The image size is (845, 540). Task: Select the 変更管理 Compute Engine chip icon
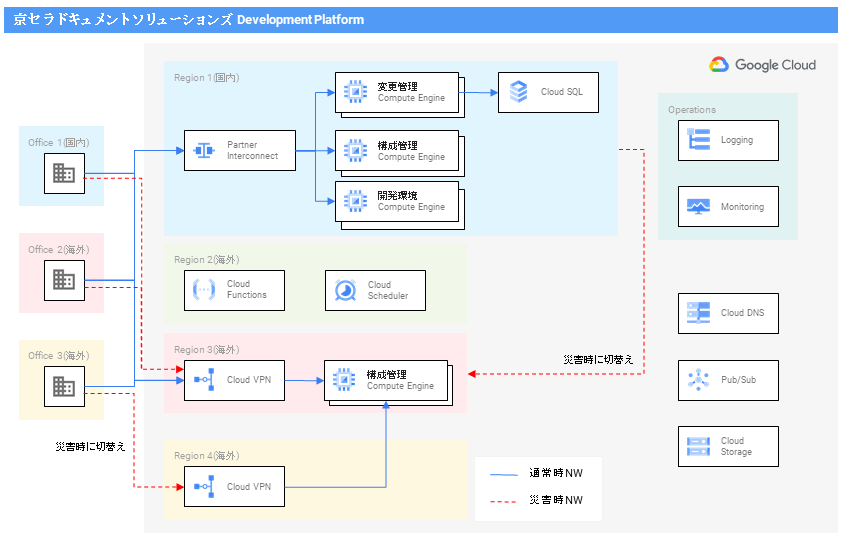(354, 92)
